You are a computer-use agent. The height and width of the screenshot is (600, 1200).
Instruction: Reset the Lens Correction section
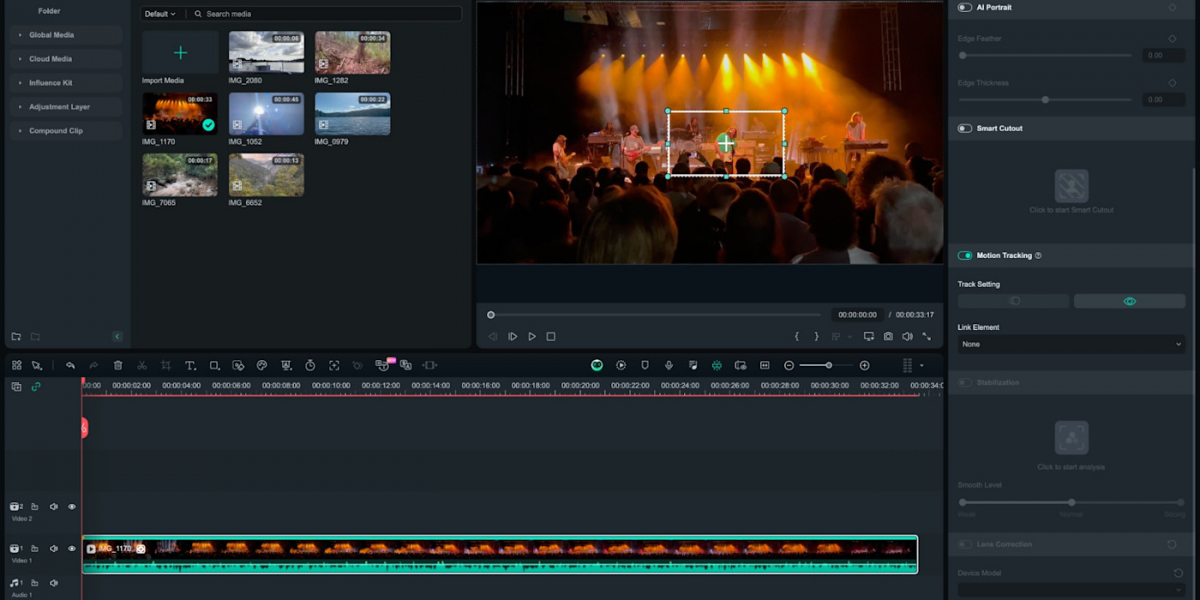point(1172,544)
